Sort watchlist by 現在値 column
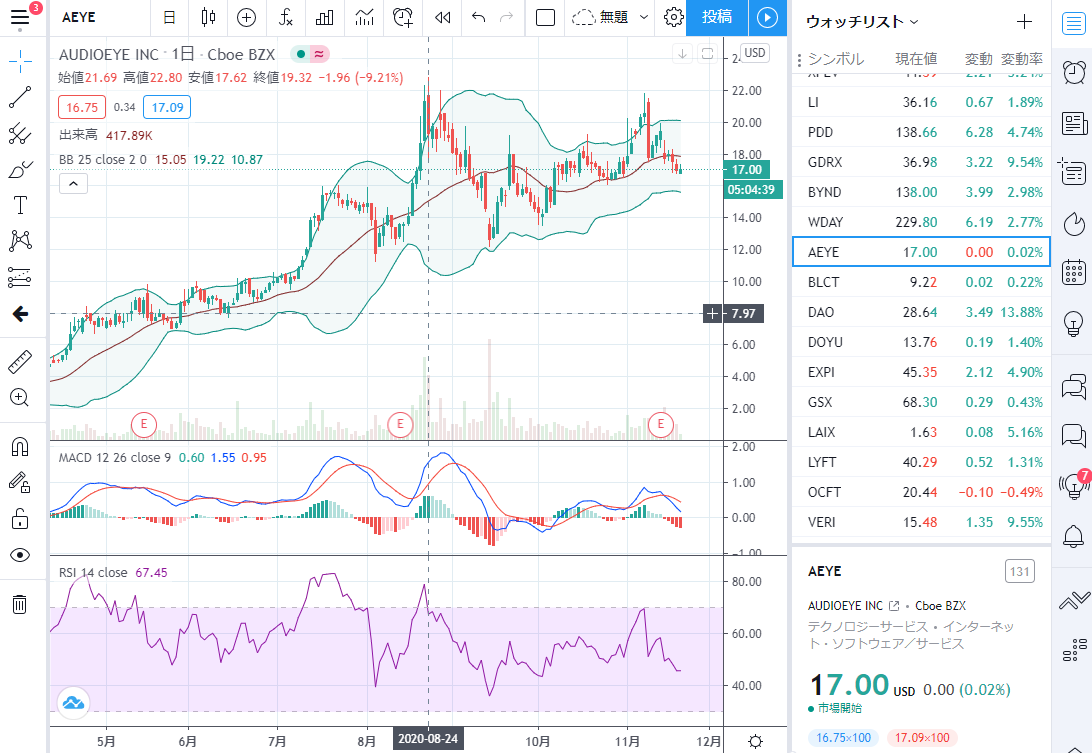 coord(916,59)
